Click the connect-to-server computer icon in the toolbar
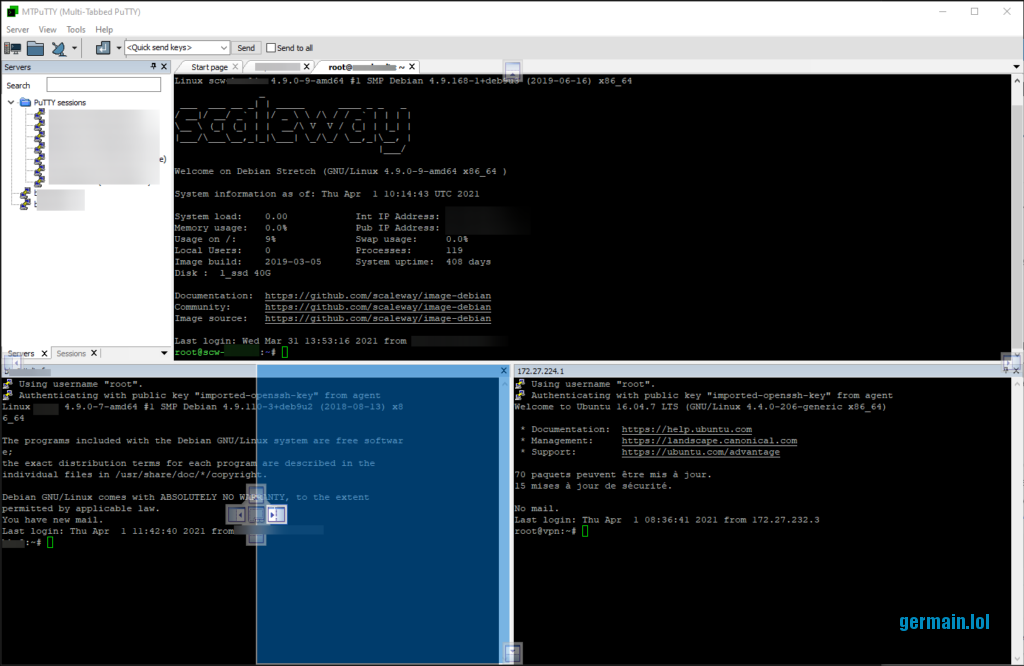The height and width of the screenshot is (666, 1024). pyautogui.click(x=14, y=48)
